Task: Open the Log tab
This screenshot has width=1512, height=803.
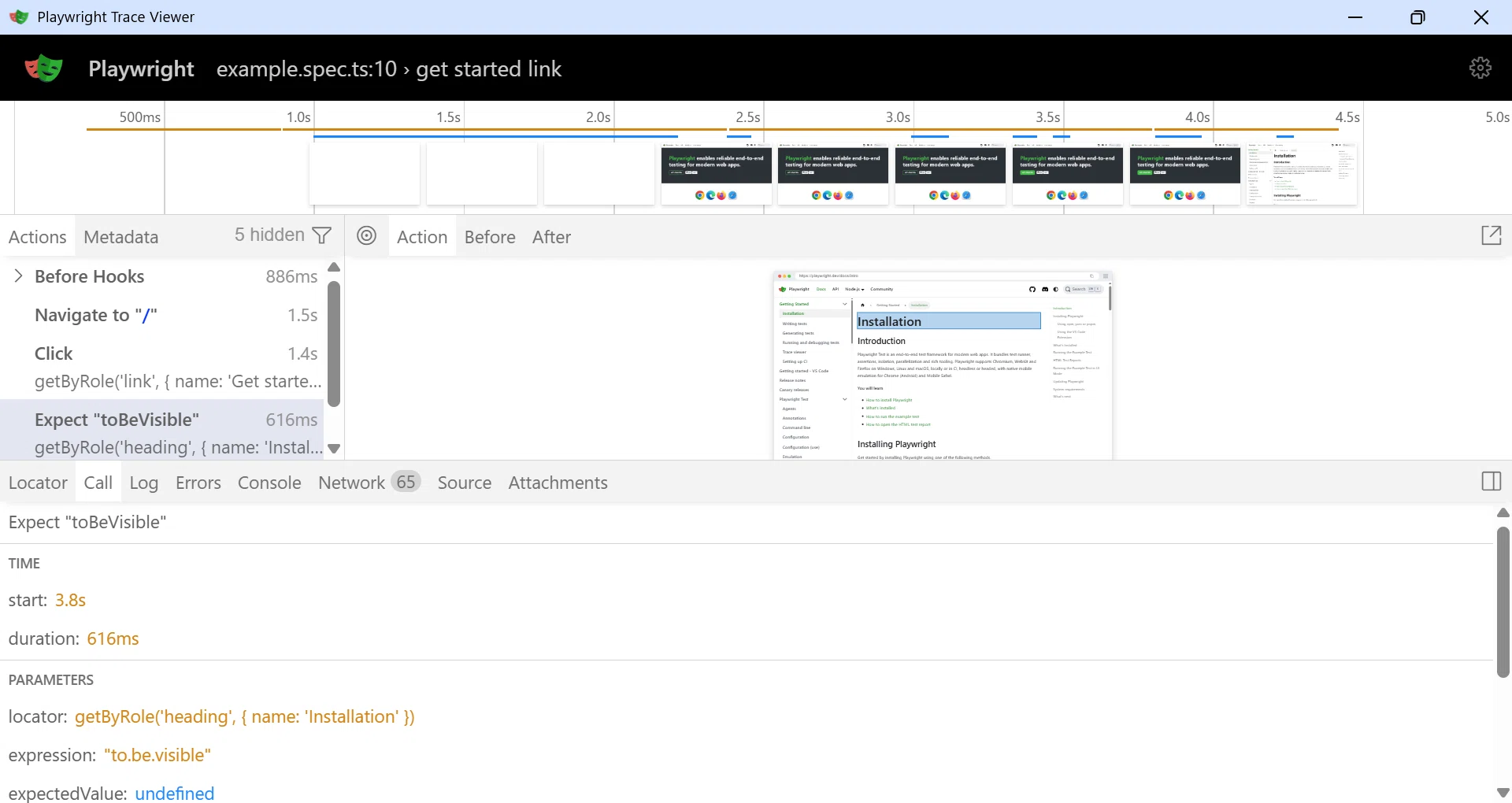Action: [x=144, y=483]
